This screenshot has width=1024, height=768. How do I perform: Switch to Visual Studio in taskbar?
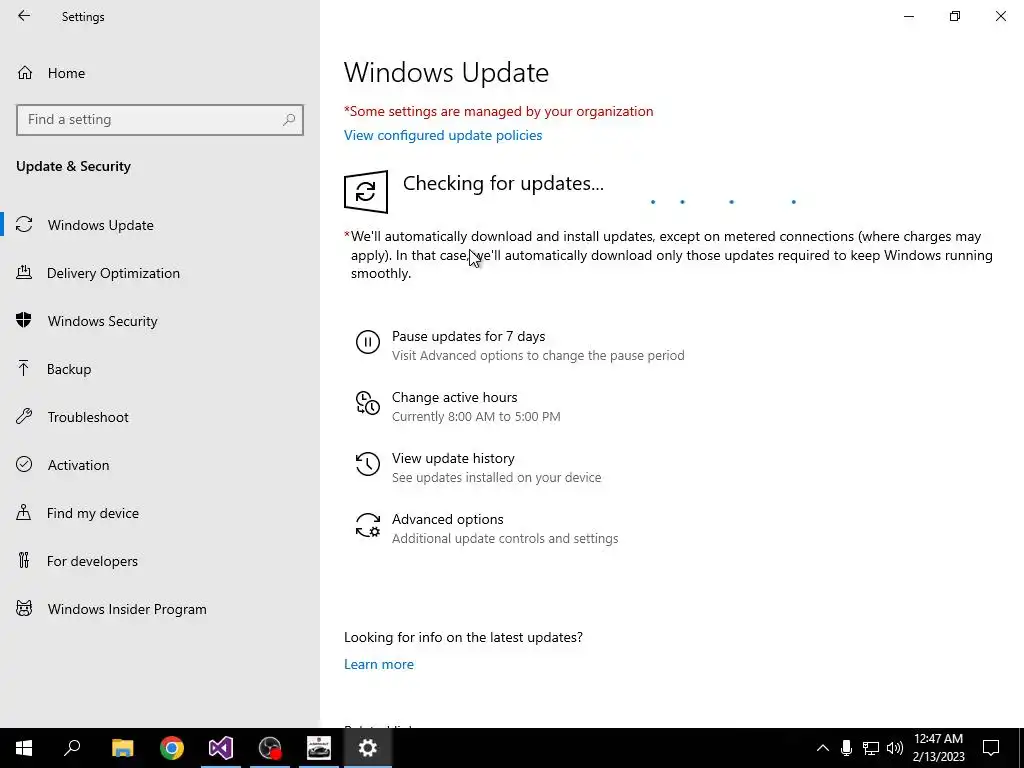click(x=221, y=748)
